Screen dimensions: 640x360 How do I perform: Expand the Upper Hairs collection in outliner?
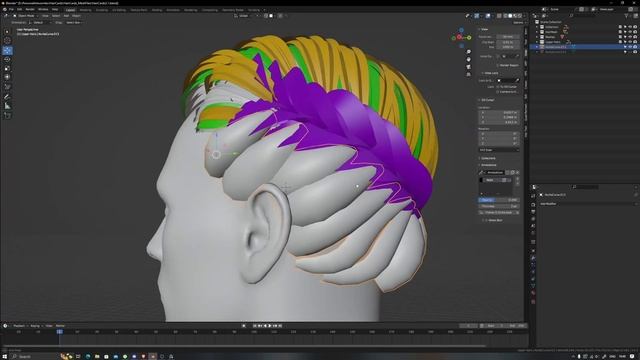pyautogui.click(x=537, y=42)
